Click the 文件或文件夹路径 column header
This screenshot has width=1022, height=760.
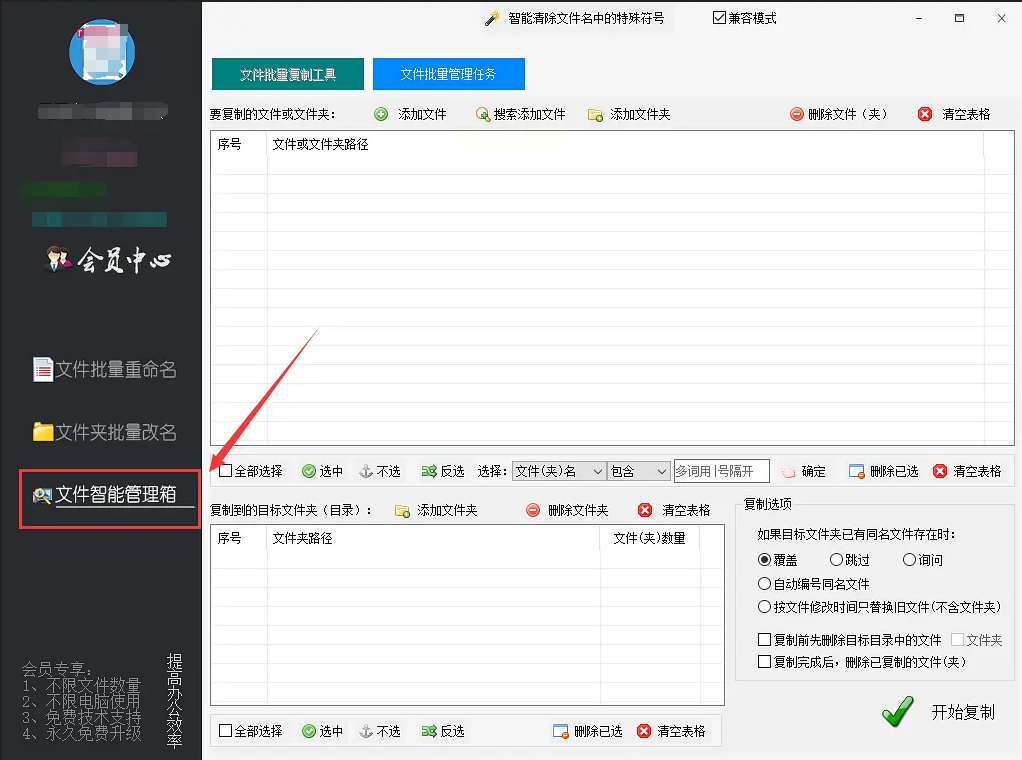pos(320,145)
